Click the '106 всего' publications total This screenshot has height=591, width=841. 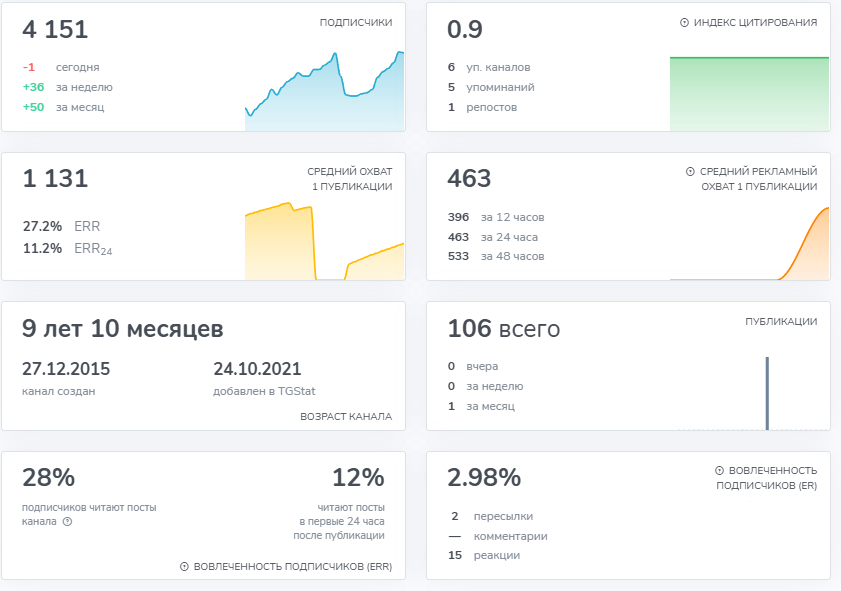[503, 329]
